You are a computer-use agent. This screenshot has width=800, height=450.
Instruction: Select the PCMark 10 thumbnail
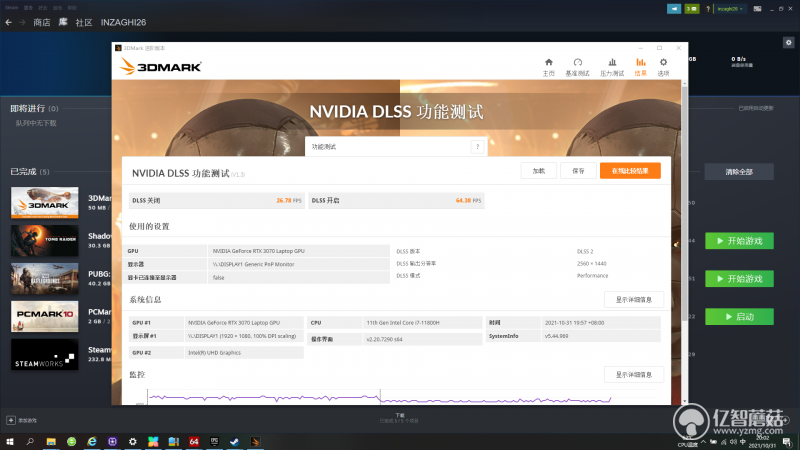tap(44, 316)
